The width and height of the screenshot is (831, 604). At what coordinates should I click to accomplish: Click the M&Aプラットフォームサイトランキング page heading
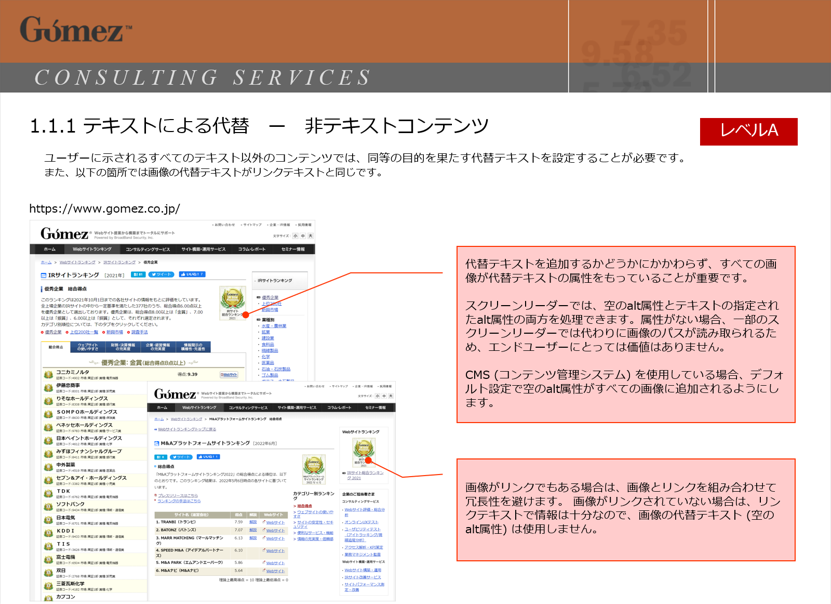click(205, 443)
